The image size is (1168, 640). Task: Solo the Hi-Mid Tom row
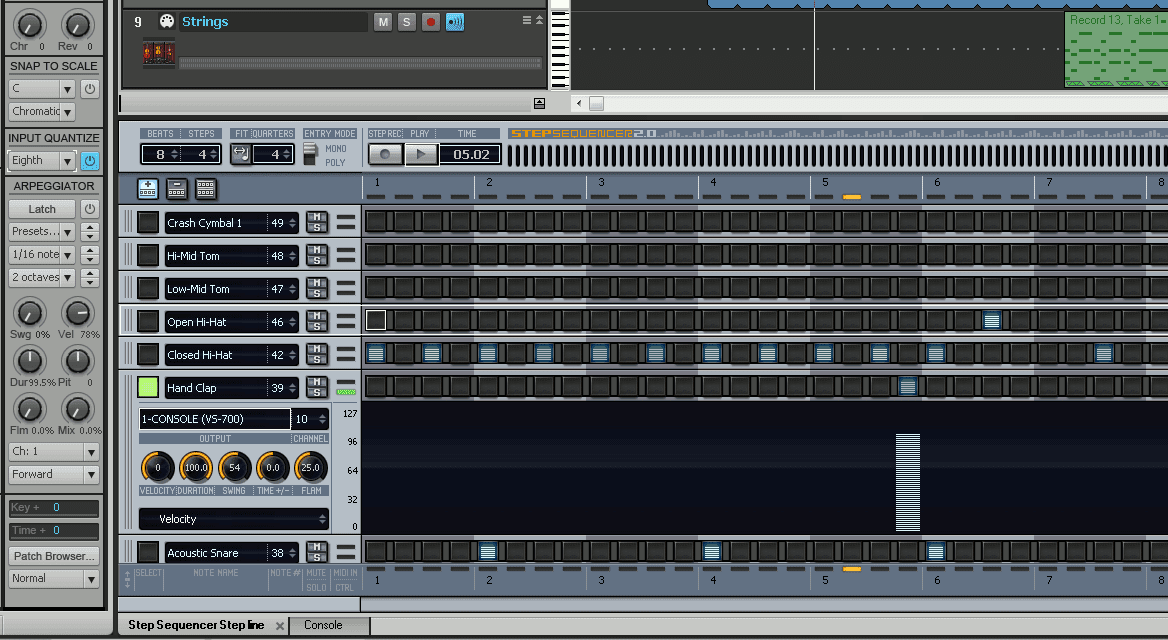pos(317,261)
